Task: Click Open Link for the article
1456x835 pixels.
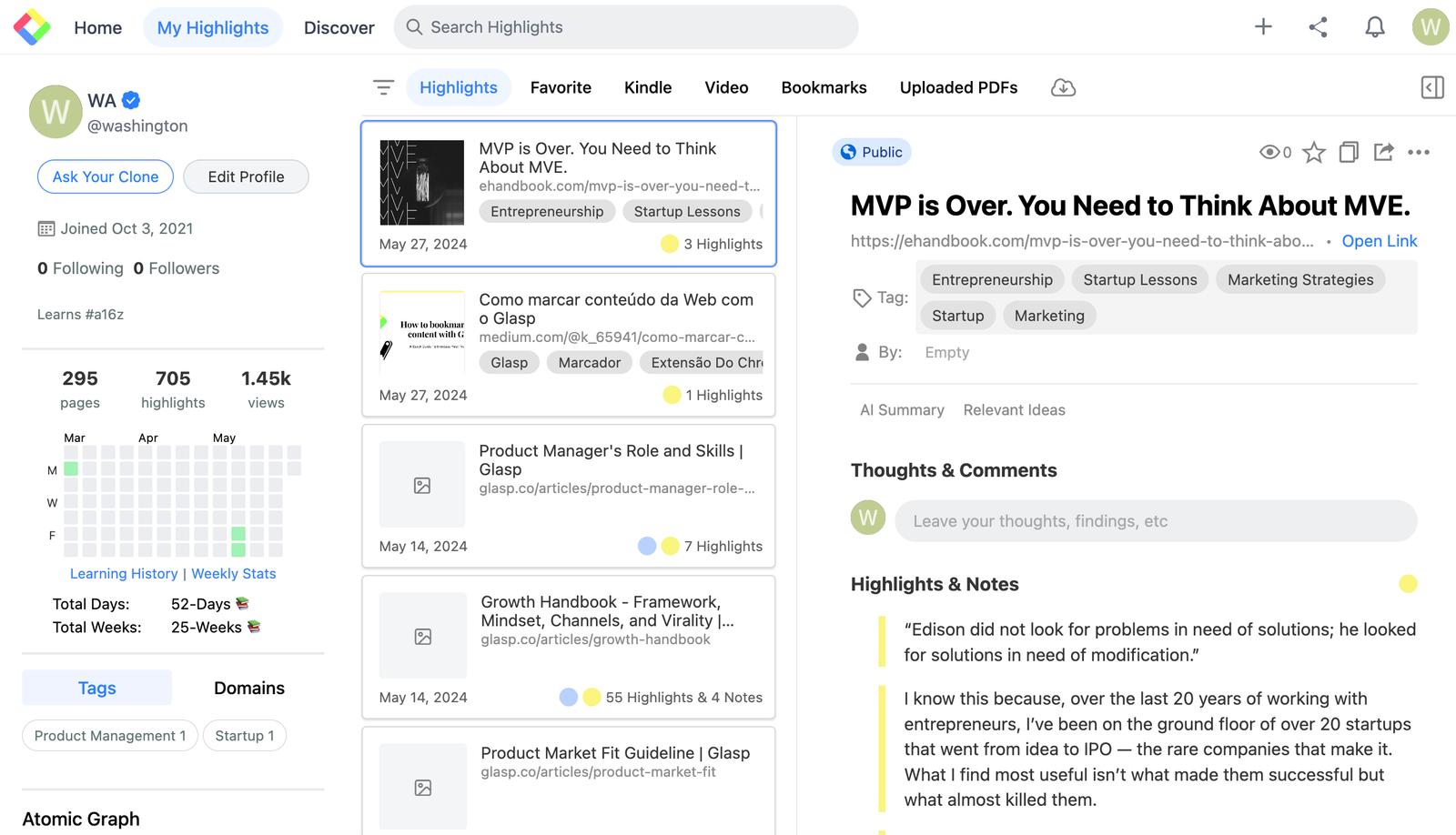Action: click(1380, 241)
